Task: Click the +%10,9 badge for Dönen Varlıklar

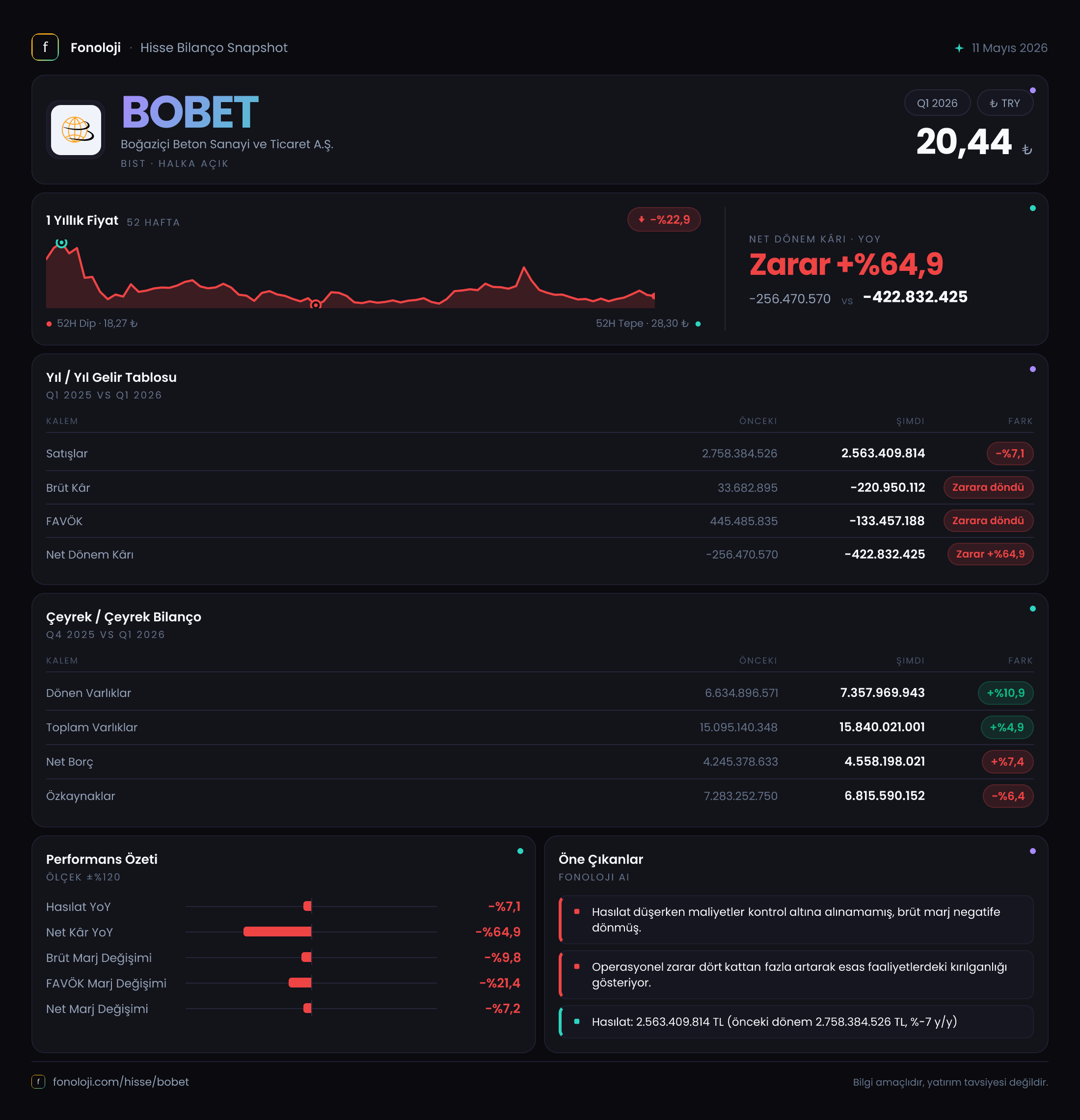Action: coord(1006,693)
